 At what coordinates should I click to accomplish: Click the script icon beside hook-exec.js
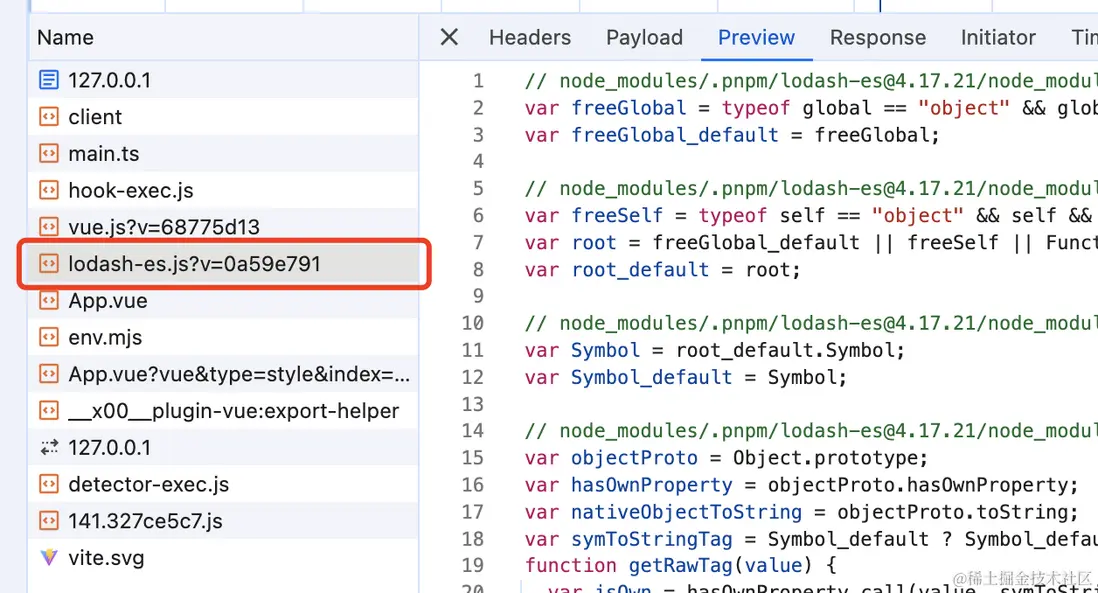pos(48,190)
